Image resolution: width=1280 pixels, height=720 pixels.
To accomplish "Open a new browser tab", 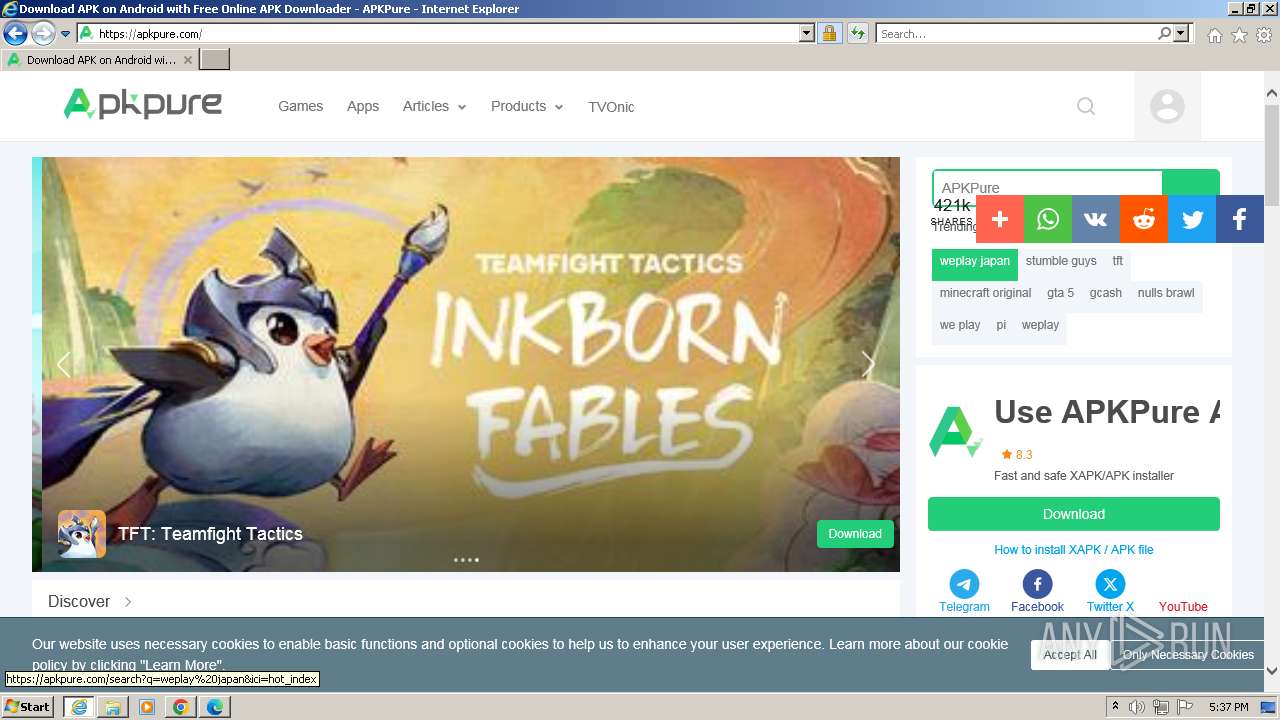I will click(x=215, y=60).
